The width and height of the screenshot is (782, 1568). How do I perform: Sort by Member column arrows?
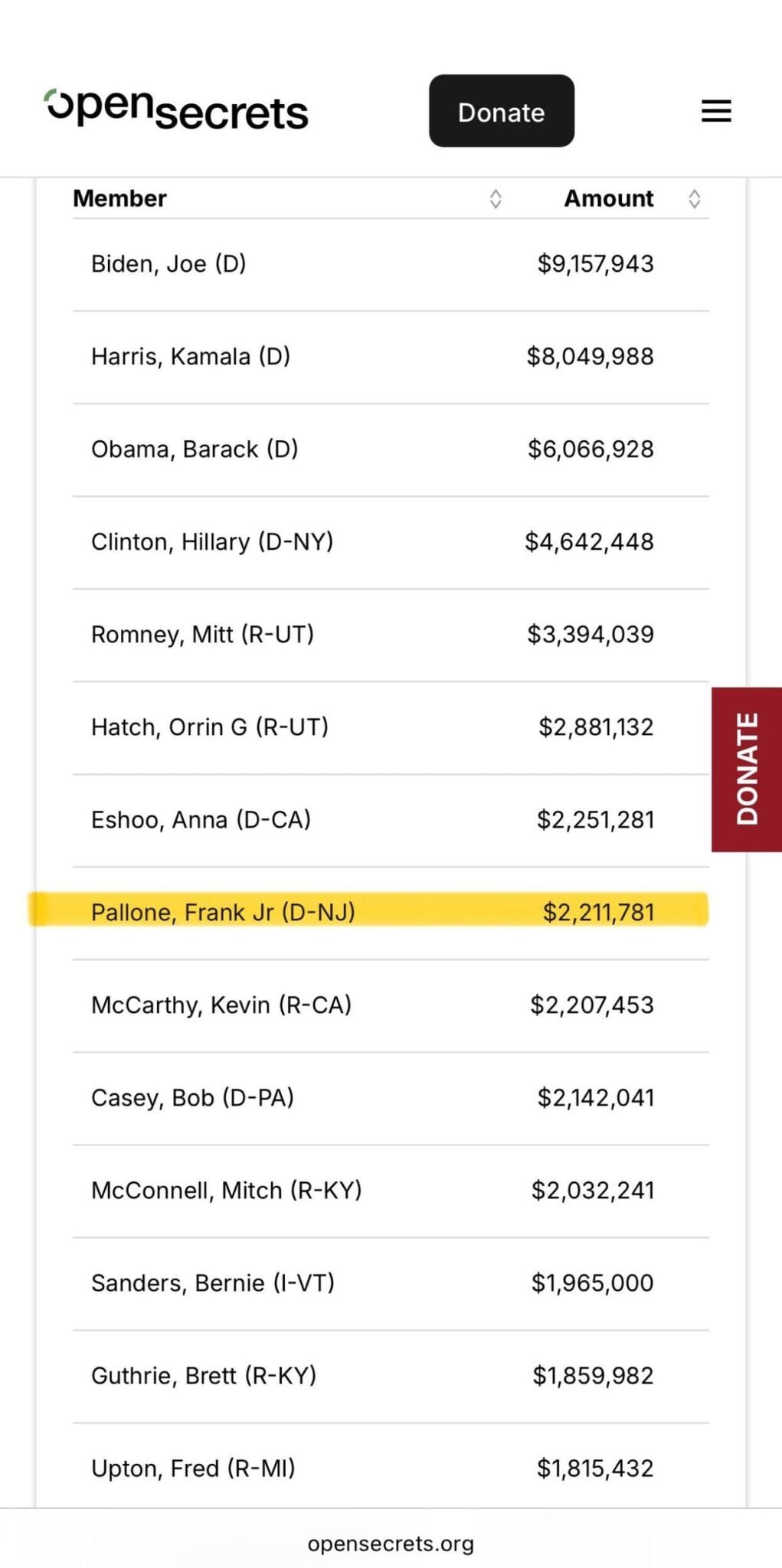[496, 199]
